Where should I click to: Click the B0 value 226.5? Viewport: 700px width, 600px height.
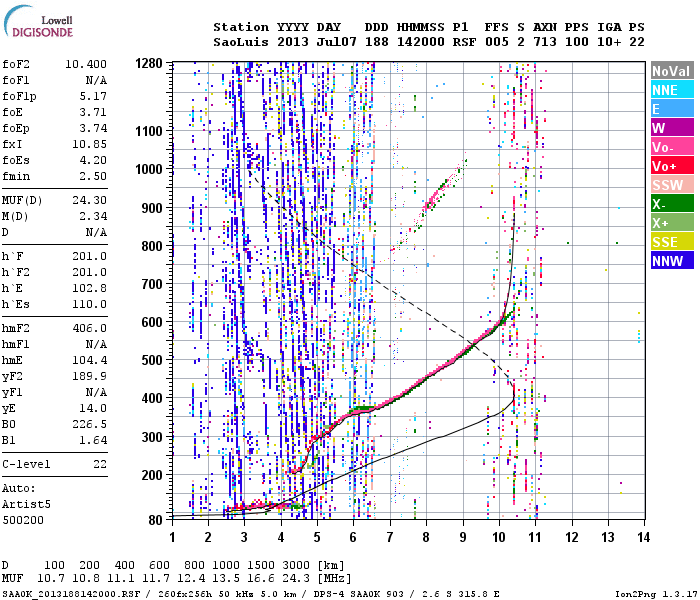pos(90,424)
